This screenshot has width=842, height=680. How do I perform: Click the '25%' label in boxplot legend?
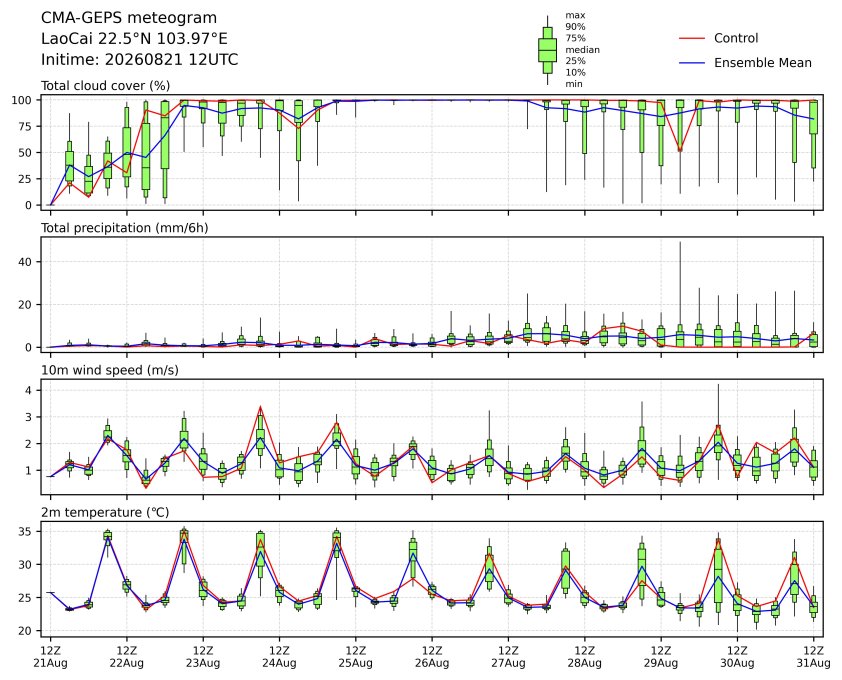tap(575, 61)
